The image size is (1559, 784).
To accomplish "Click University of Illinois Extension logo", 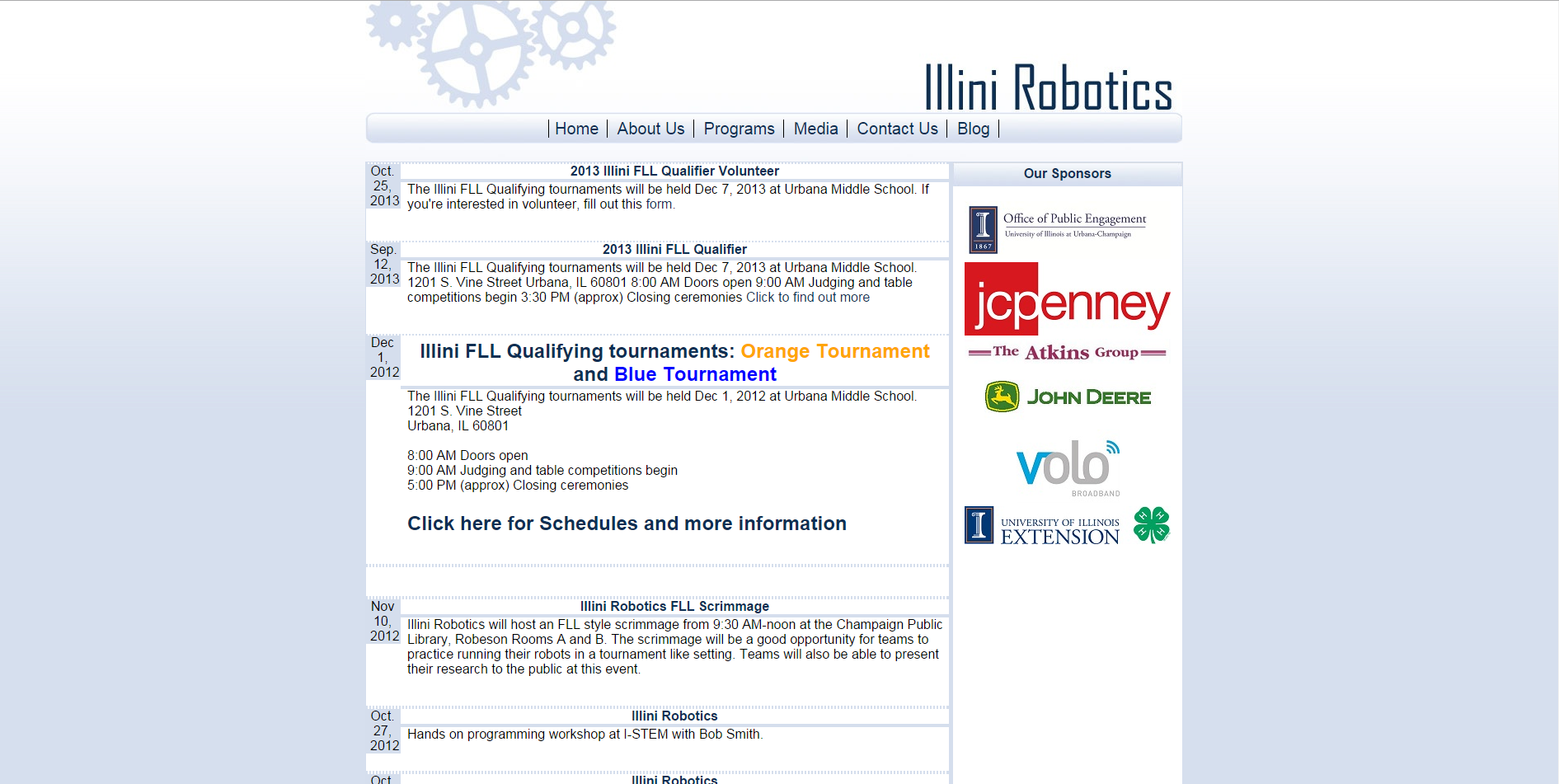I will pos(1042,526).
